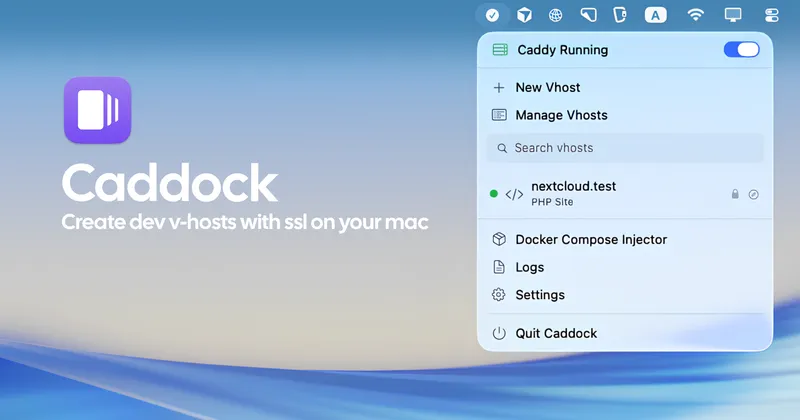Create a New Vhost
The image size is (800, 420).
[625, 87]
